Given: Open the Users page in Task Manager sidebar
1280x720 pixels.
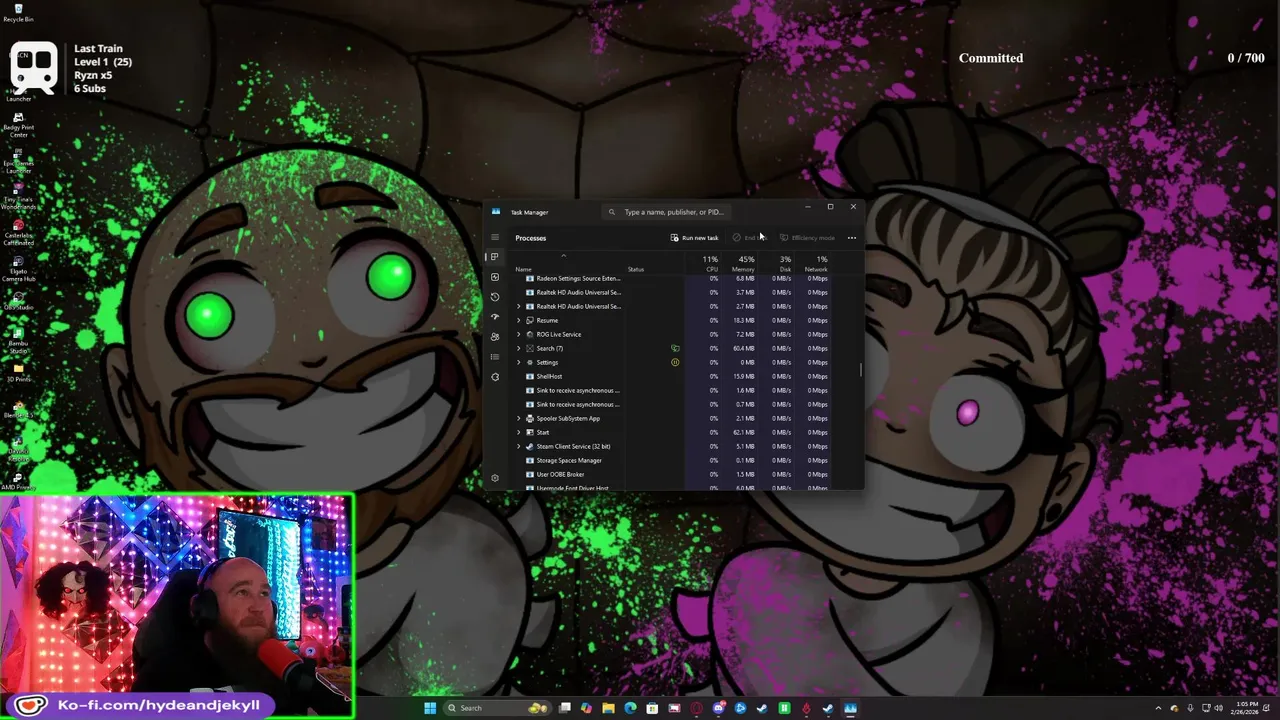Looking at the screenshot, I should point(495,337).
